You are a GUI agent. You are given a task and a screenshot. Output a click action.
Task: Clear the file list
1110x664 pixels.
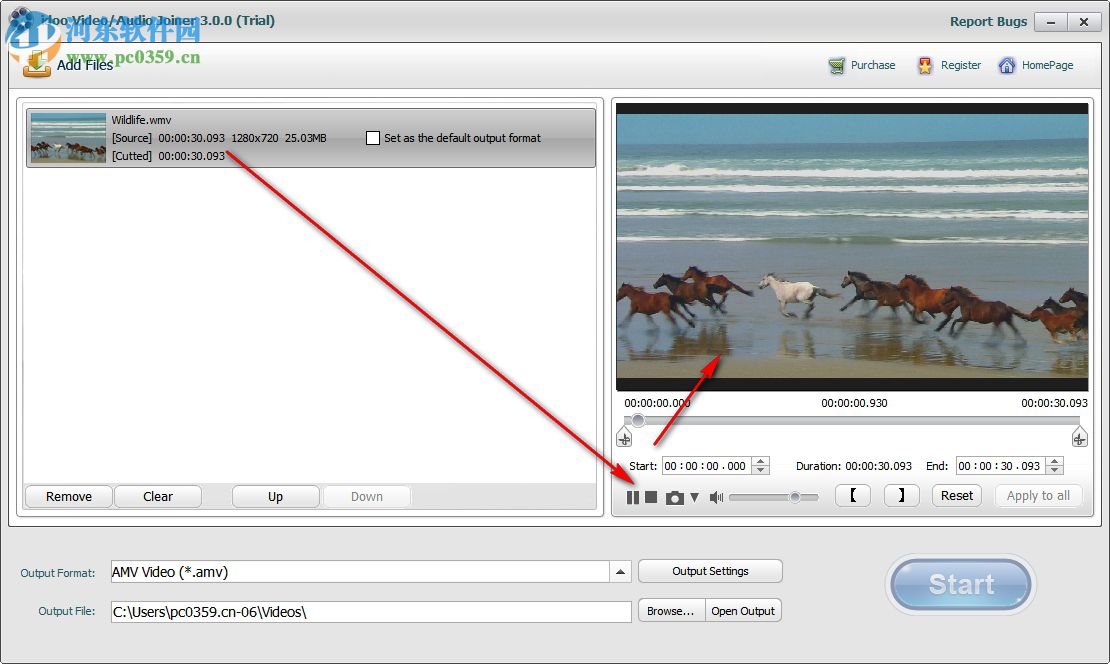coord(158,496)
